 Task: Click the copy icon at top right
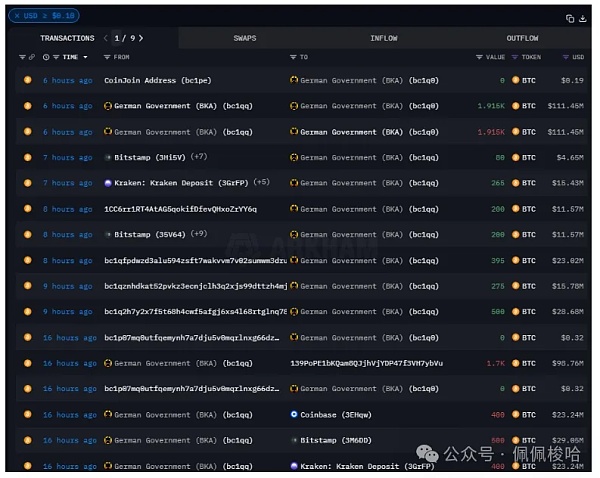[570, 18]
